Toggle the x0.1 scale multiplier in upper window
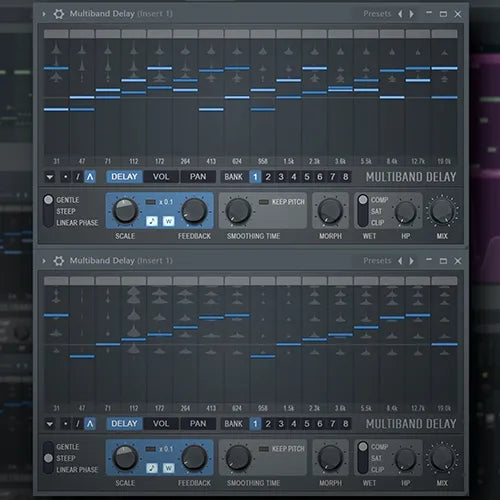 coord(159,202)
